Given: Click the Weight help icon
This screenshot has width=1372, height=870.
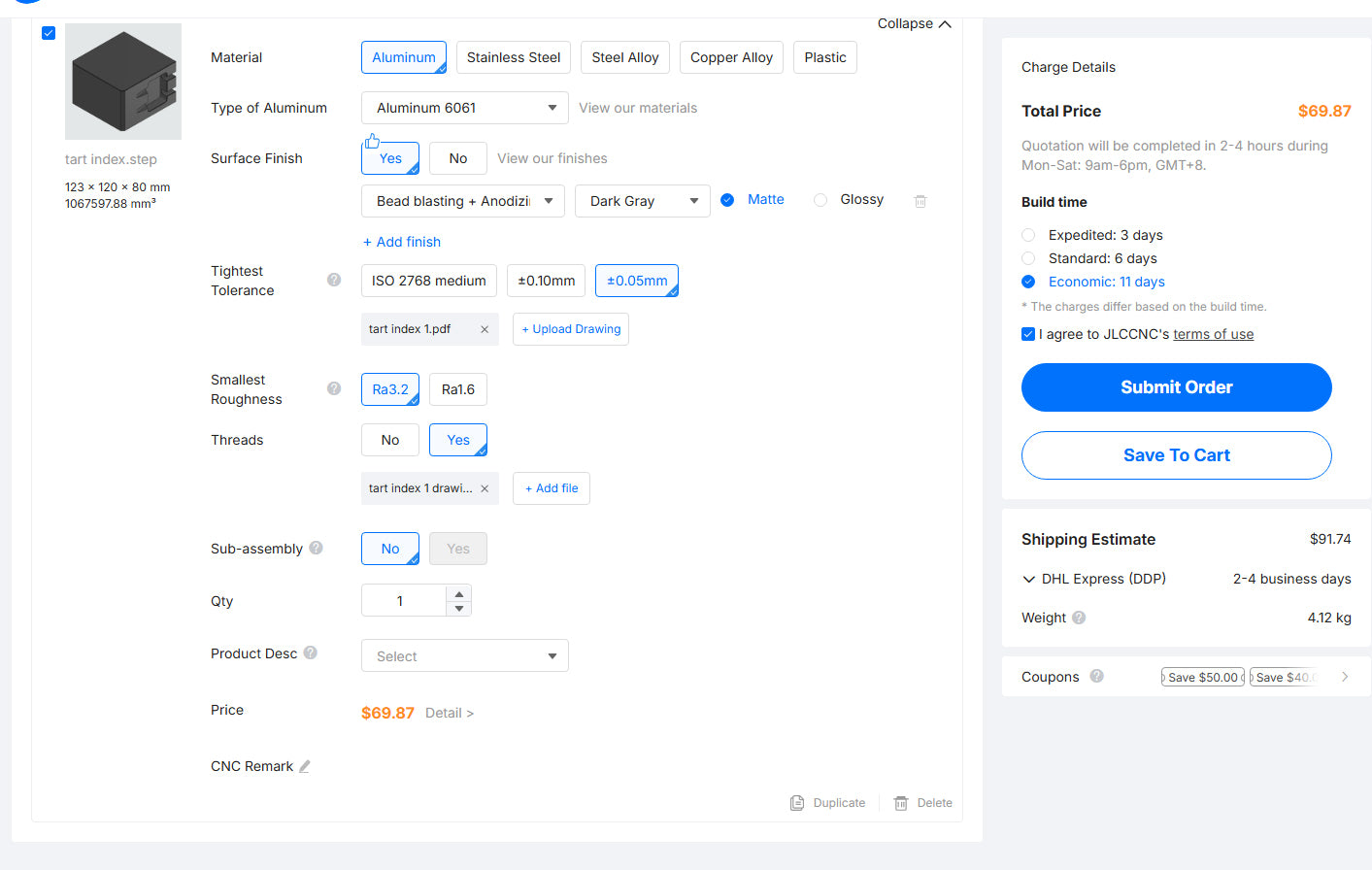Looking at the screenshot, I should pos(1079,618).
